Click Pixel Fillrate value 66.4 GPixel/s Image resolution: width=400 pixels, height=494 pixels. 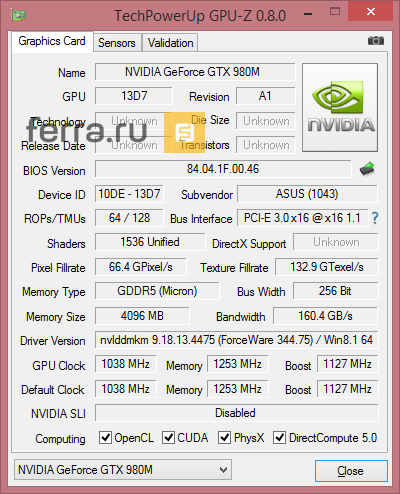[141, 267]
